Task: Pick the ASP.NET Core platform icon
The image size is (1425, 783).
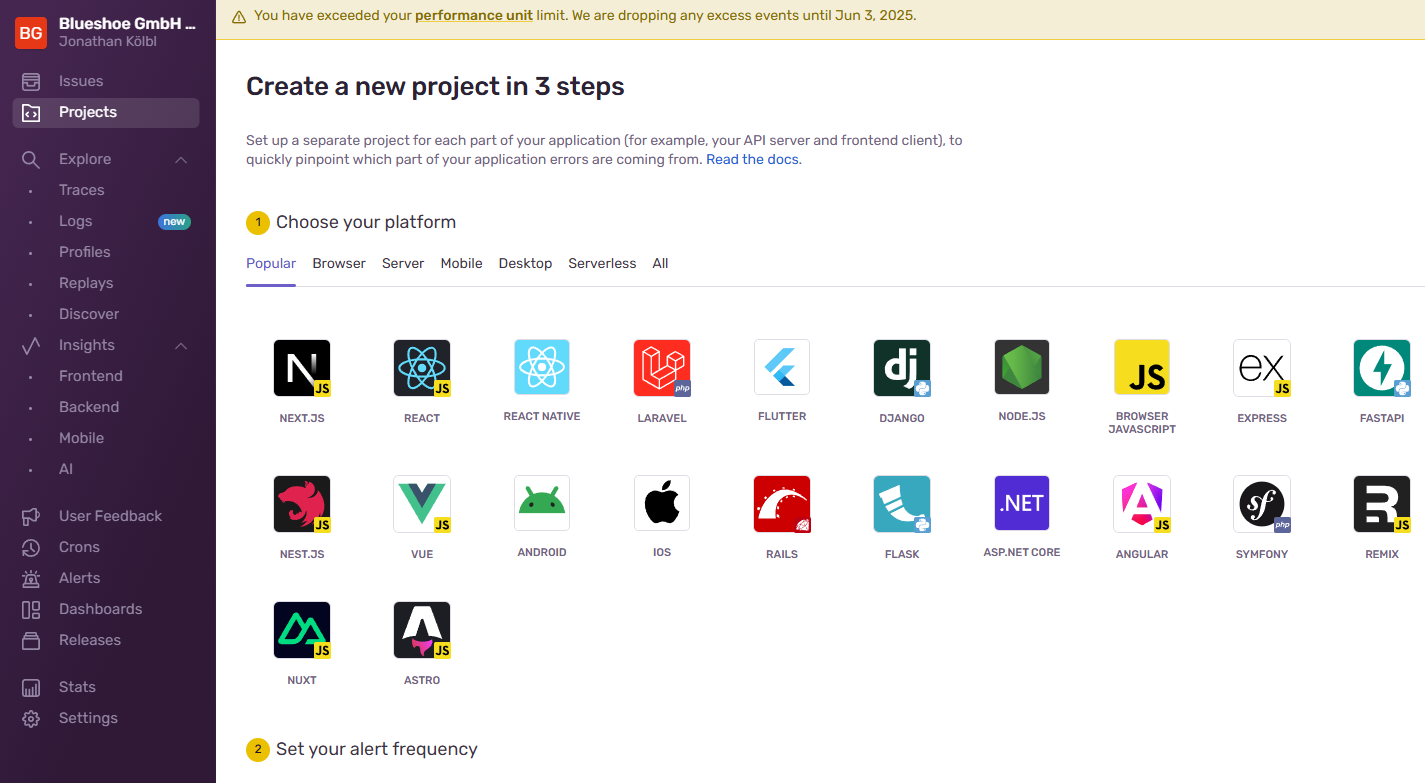Action: (x=1021, y=503)
